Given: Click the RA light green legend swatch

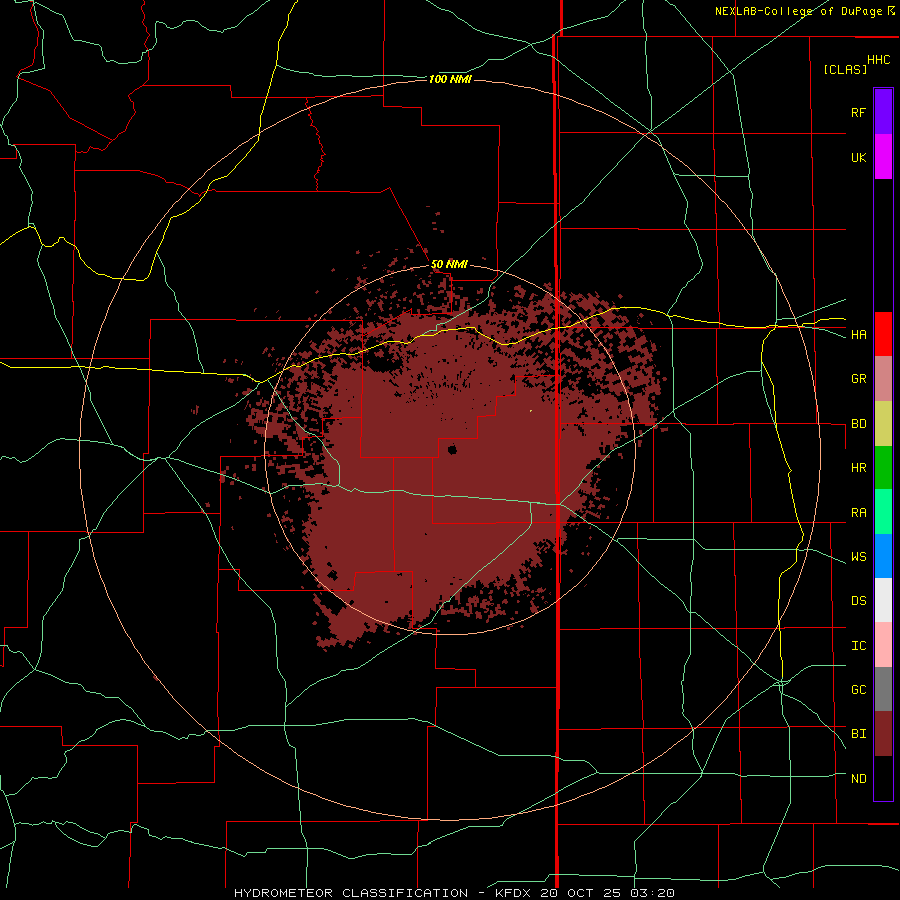Looking at the screenshot, I should coord(883,512).
